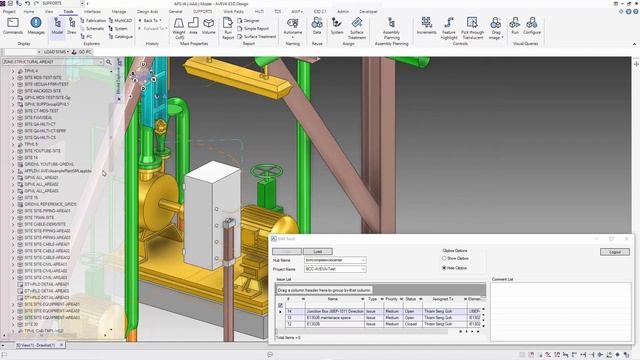Open the LOAD SIMS dropdown
This screenshot has width=640, height=360.
56,52
